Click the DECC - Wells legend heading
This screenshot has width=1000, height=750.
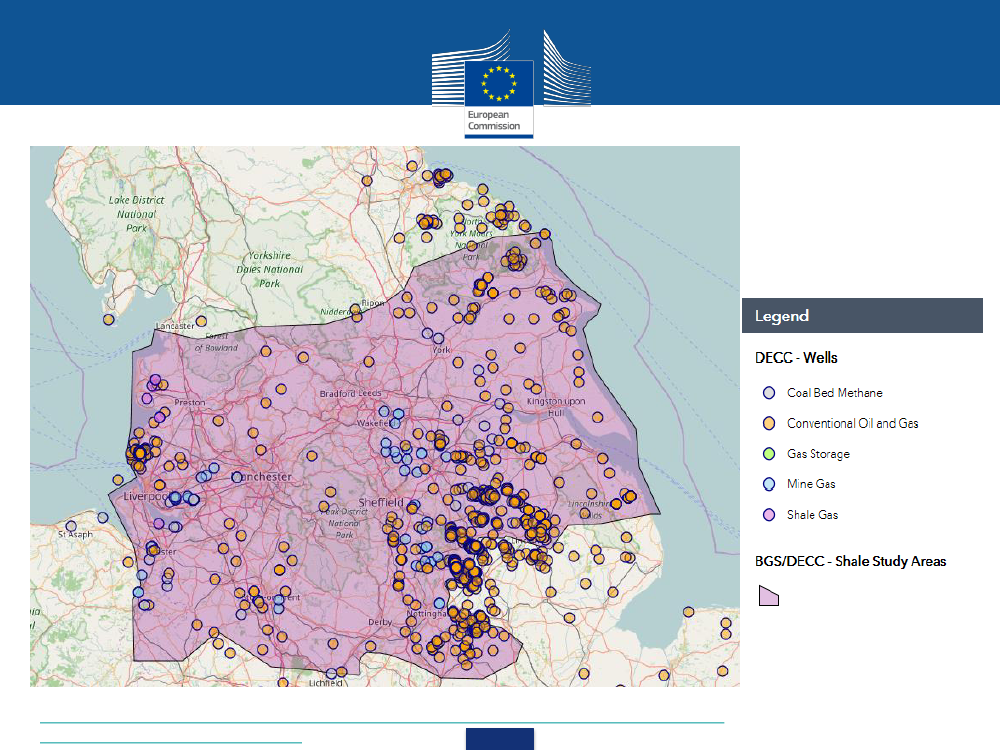pos(796,358)
